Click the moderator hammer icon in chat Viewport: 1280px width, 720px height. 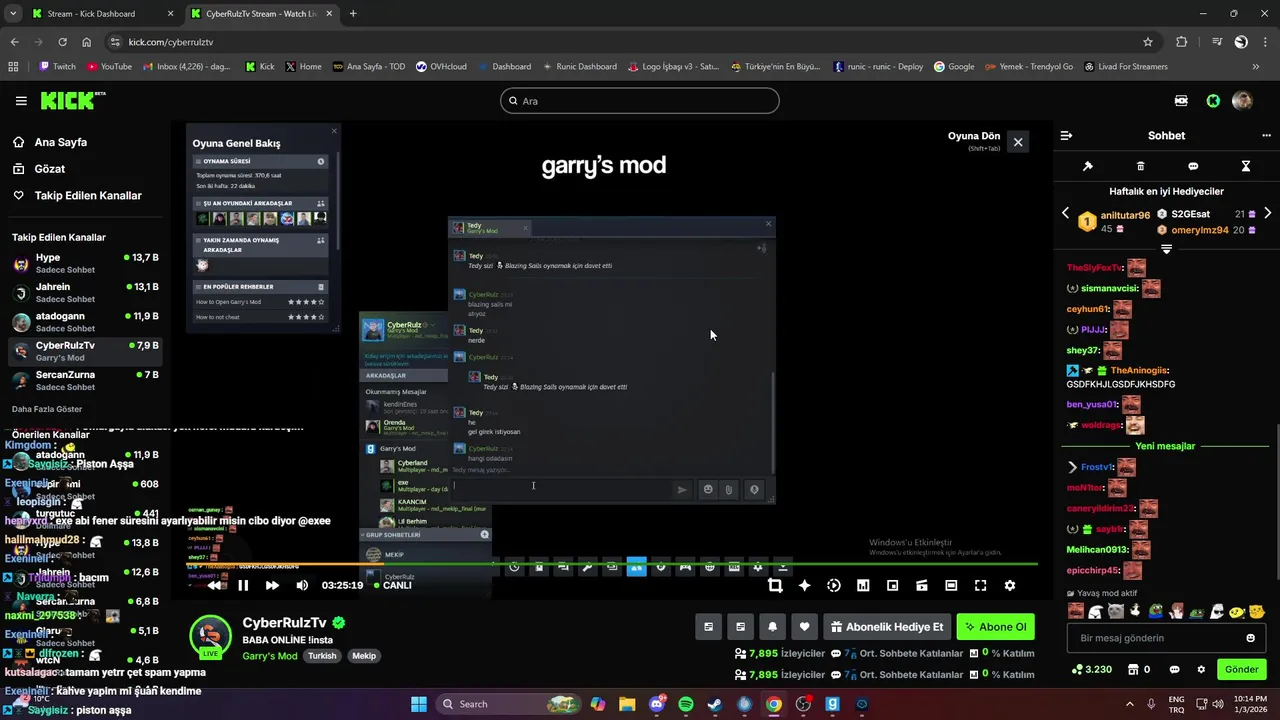pyautogui.click(x=1088, y=166)
